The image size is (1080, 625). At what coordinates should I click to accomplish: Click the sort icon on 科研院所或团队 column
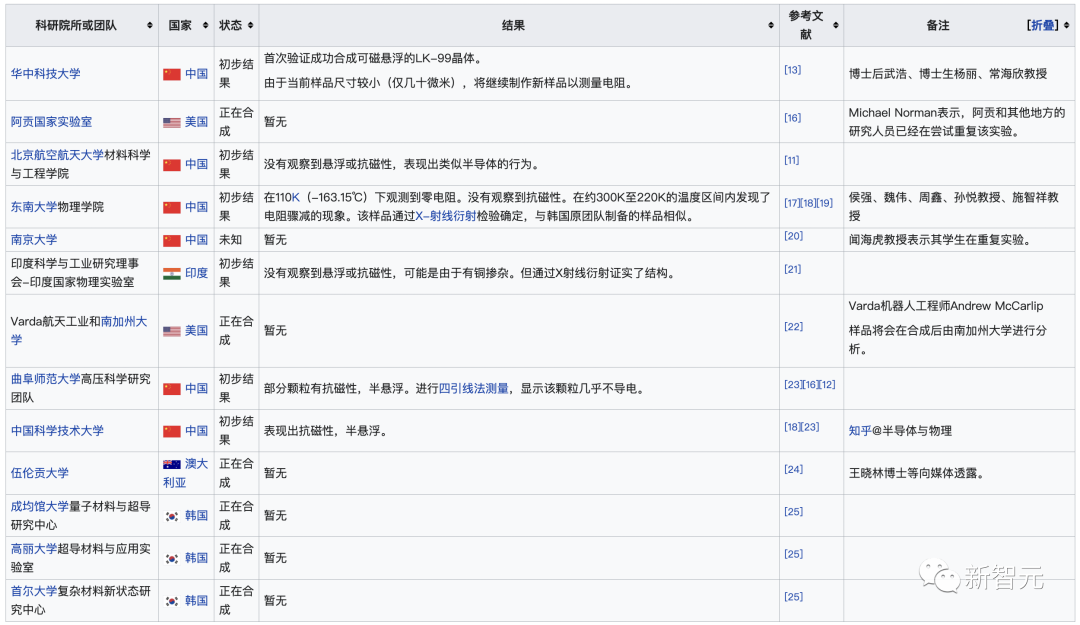point(150,25)
